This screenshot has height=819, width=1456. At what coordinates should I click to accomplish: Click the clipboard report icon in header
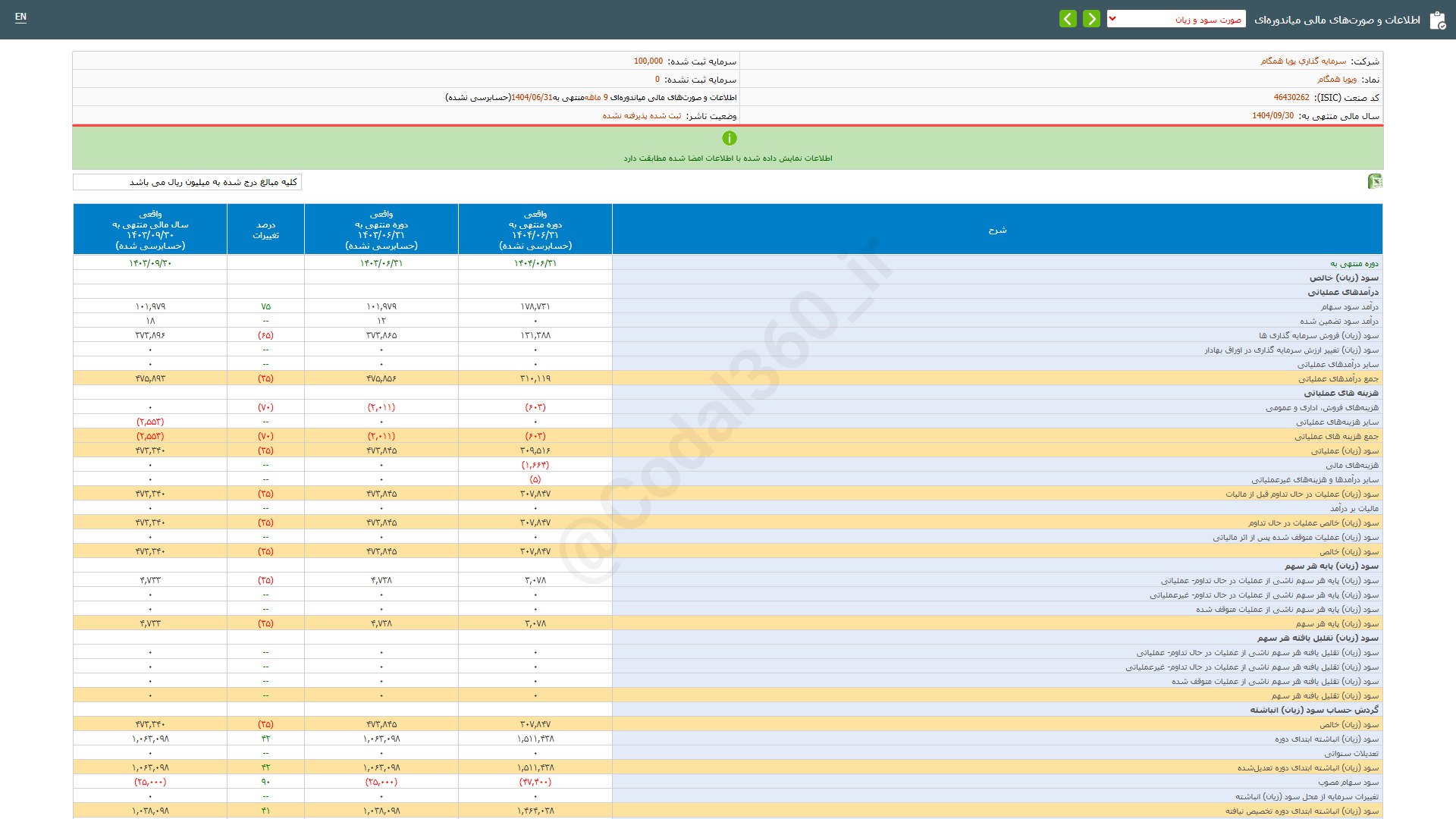tap(1437, 20)
